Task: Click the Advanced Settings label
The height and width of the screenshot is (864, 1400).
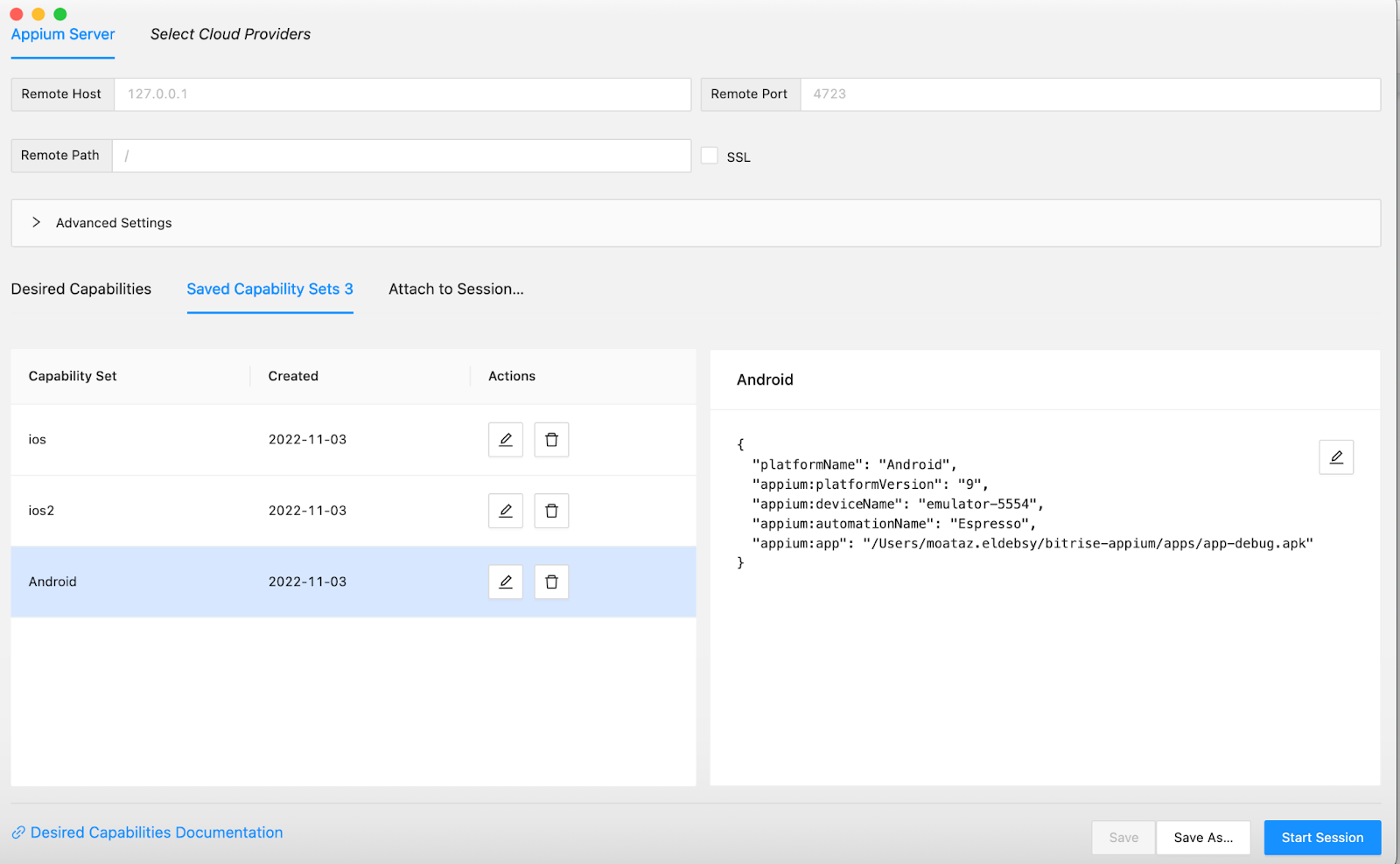Action: tap(114, 223)
